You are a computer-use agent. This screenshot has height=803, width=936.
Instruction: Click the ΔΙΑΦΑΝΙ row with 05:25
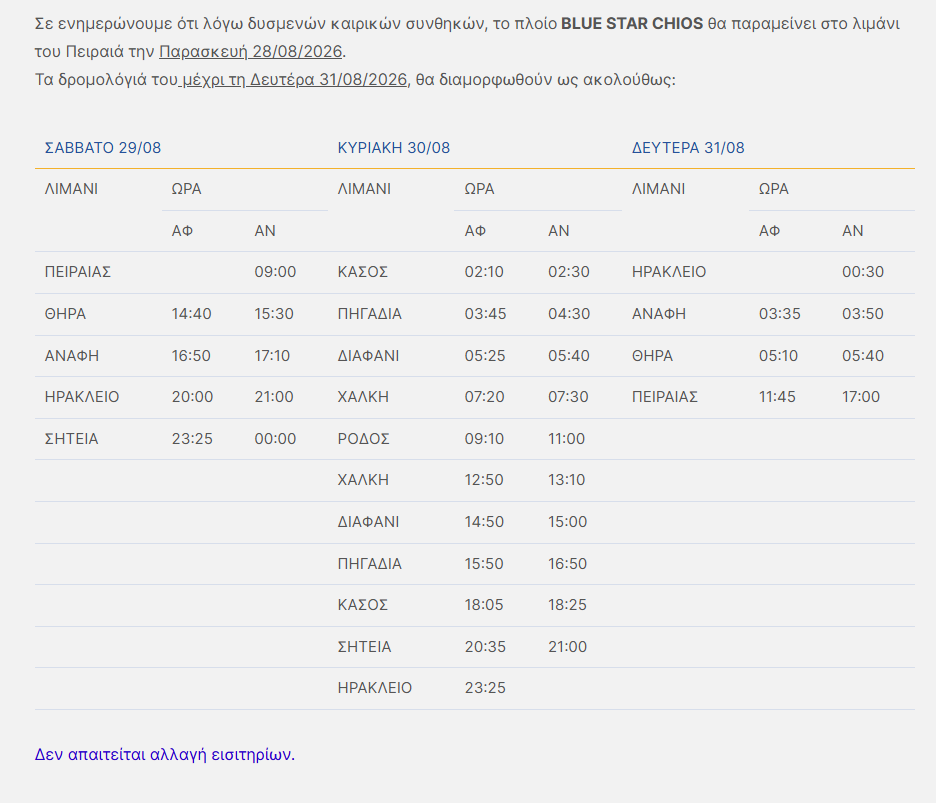(x=368, y=356)
